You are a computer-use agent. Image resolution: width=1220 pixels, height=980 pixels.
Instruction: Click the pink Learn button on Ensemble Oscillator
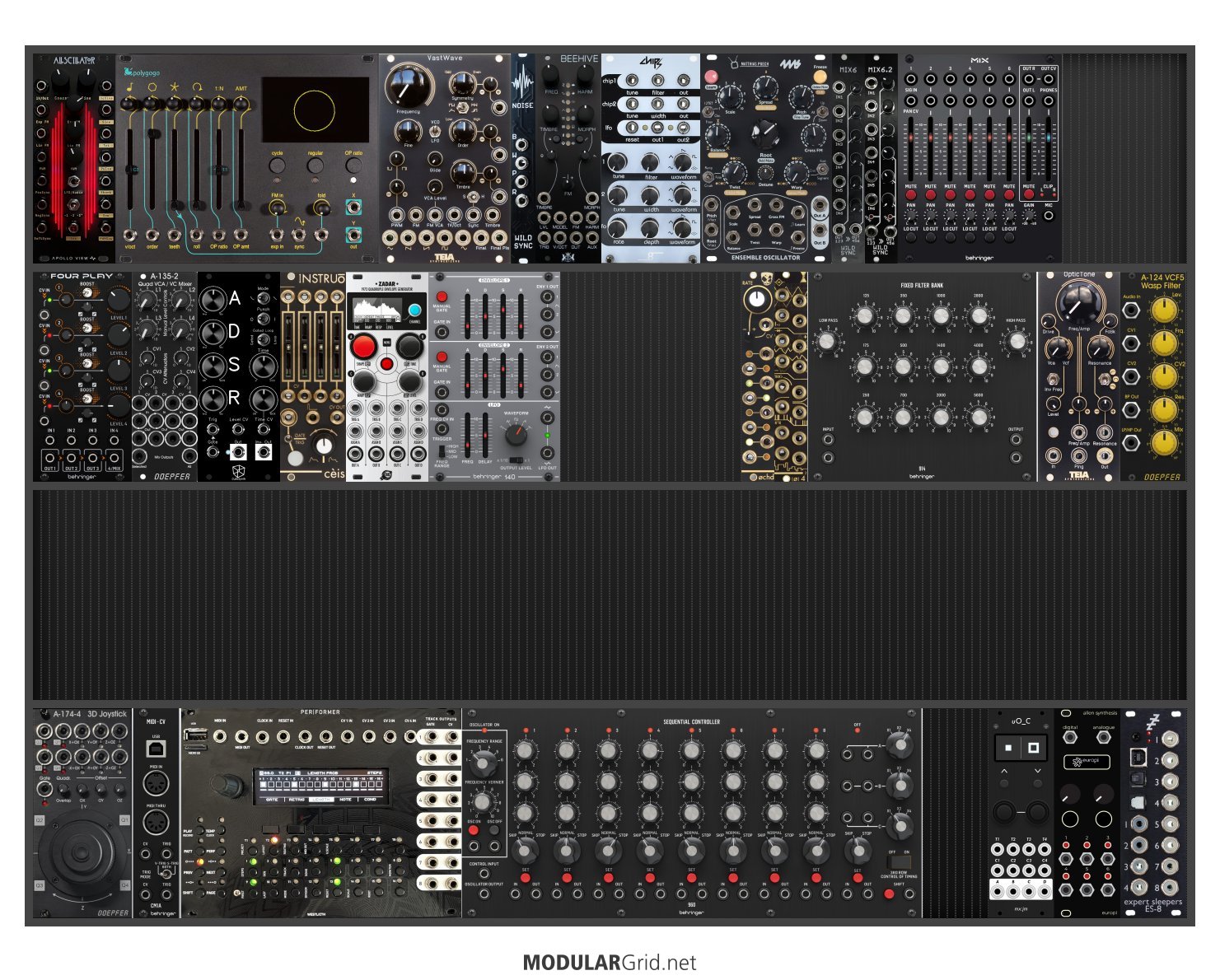[711, 77]
